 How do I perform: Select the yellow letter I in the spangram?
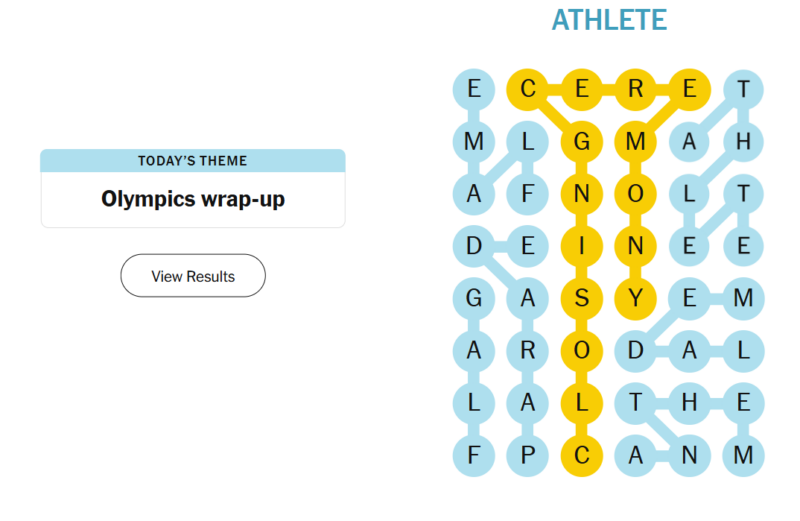point(581,245)
